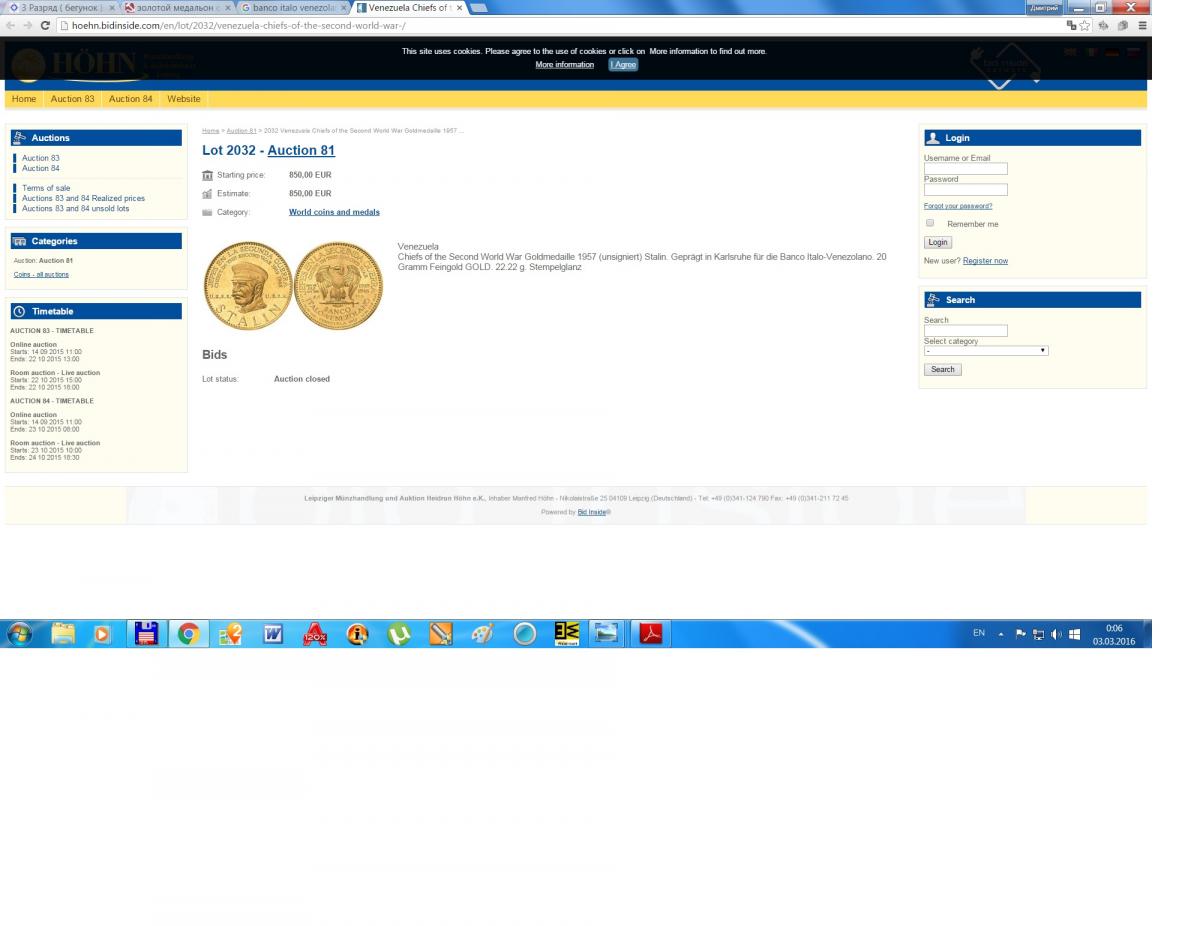Open a new browser tab
Screen dimensions: 1200x926
478,8
